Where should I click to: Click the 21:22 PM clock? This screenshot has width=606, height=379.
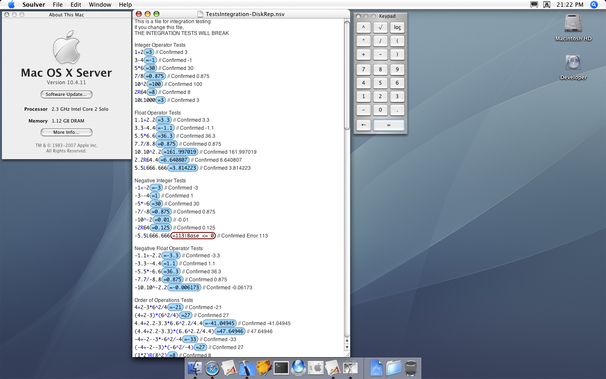tap(570, 5)
